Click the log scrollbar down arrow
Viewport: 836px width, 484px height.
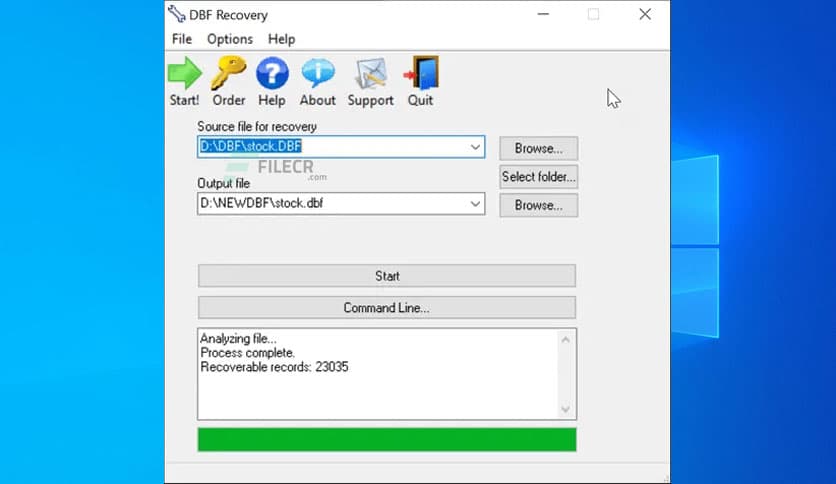pos(566,409)
